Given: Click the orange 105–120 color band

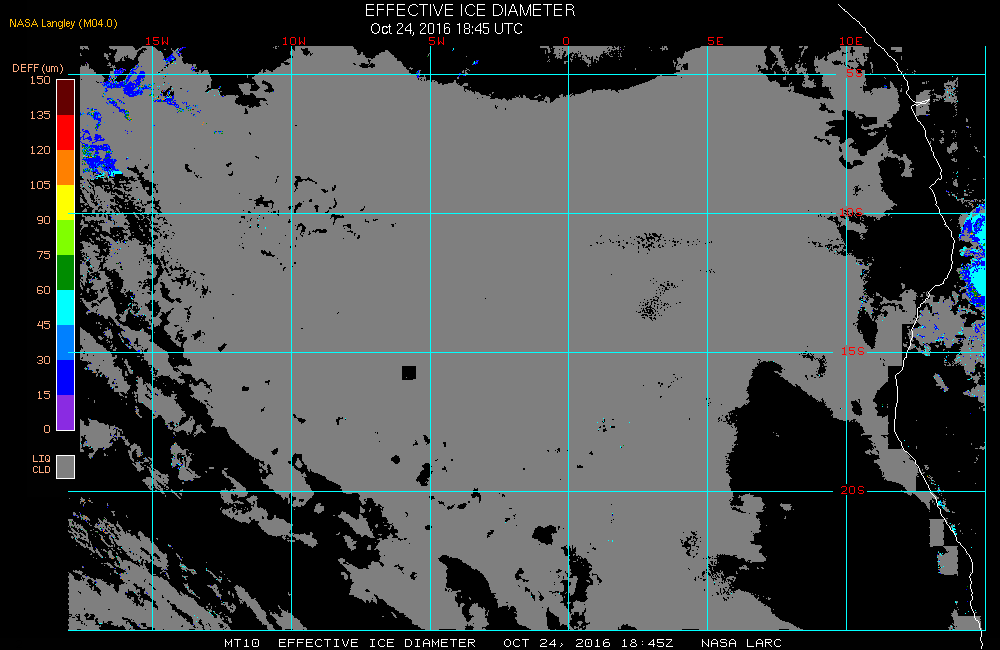Looking at the screenshot, I should 66,167.
